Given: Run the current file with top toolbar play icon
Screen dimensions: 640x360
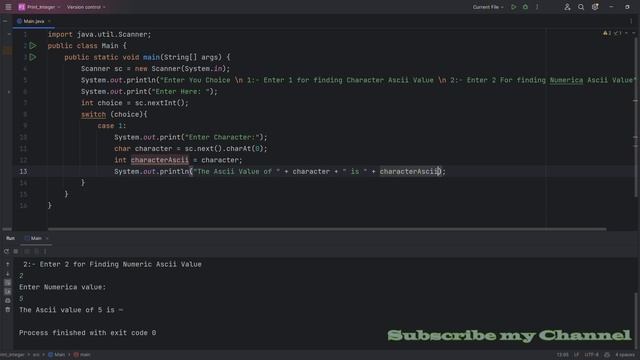Looking at the screenshot, I should coord(513,7).
